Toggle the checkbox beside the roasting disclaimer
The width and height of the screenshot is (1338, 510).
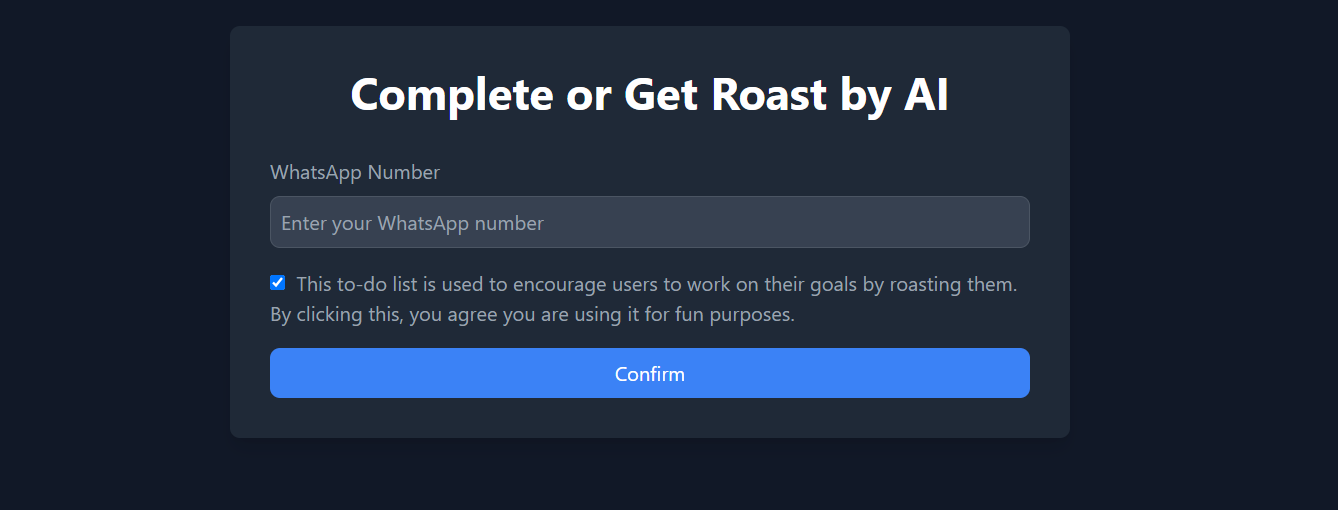[278, 283]
